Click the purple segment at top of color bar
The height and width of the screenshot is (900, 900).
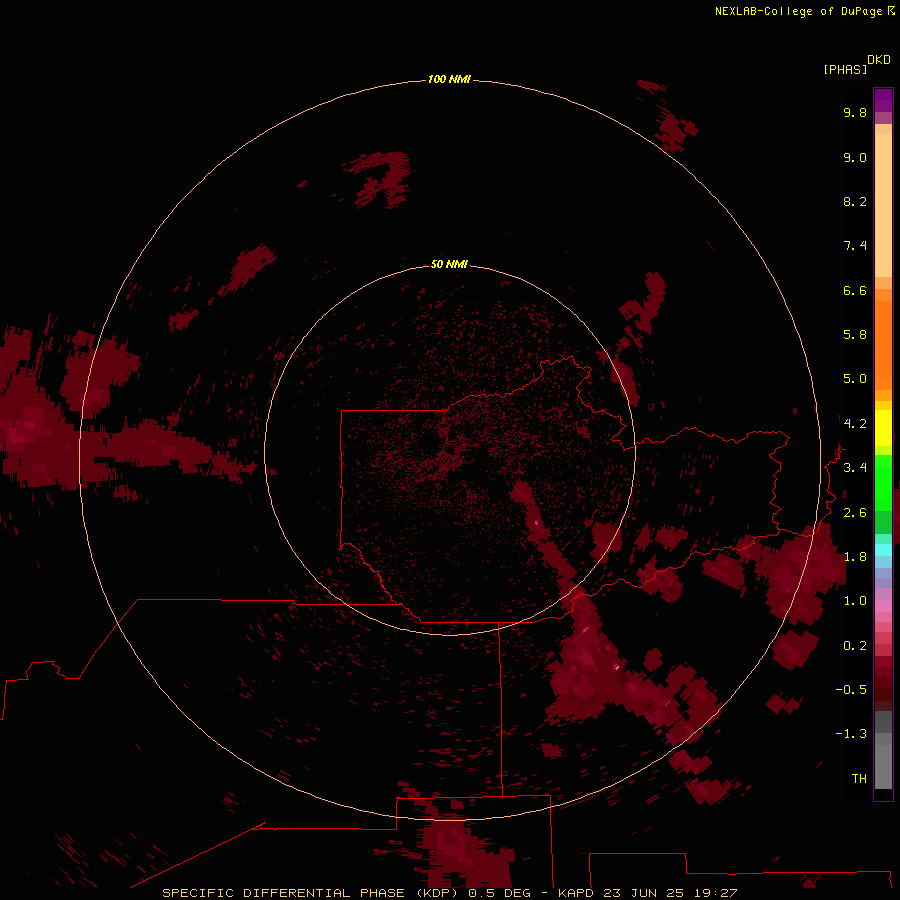pos(883,100)
